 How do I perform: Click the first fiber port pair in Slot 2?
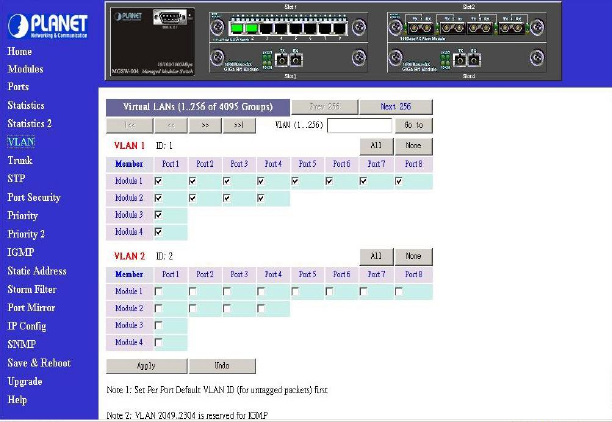tap(420, 28)
